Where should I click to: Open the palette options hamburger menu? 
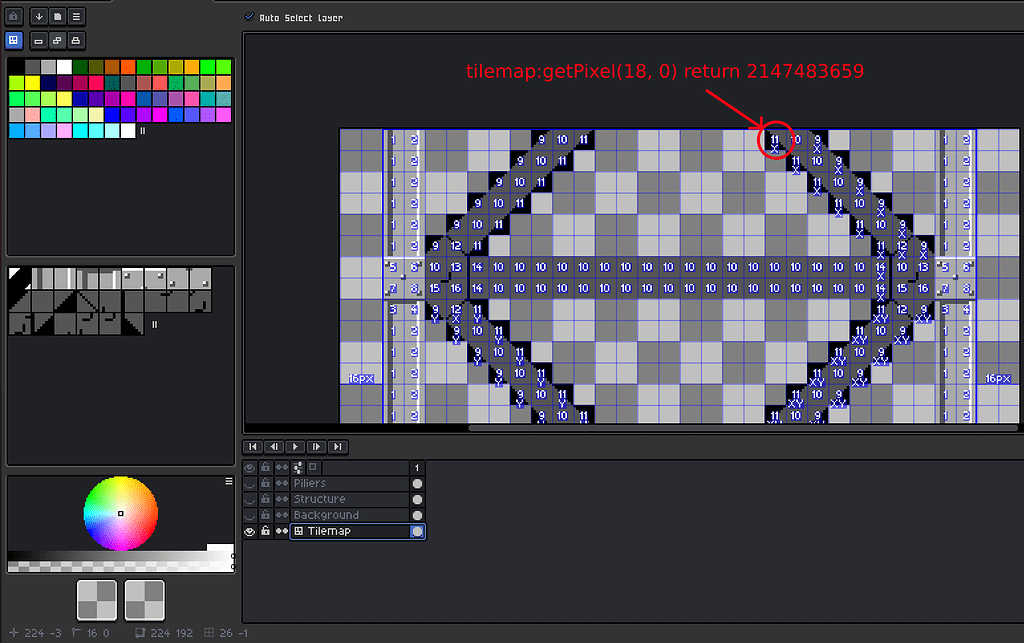click(228, 480)
